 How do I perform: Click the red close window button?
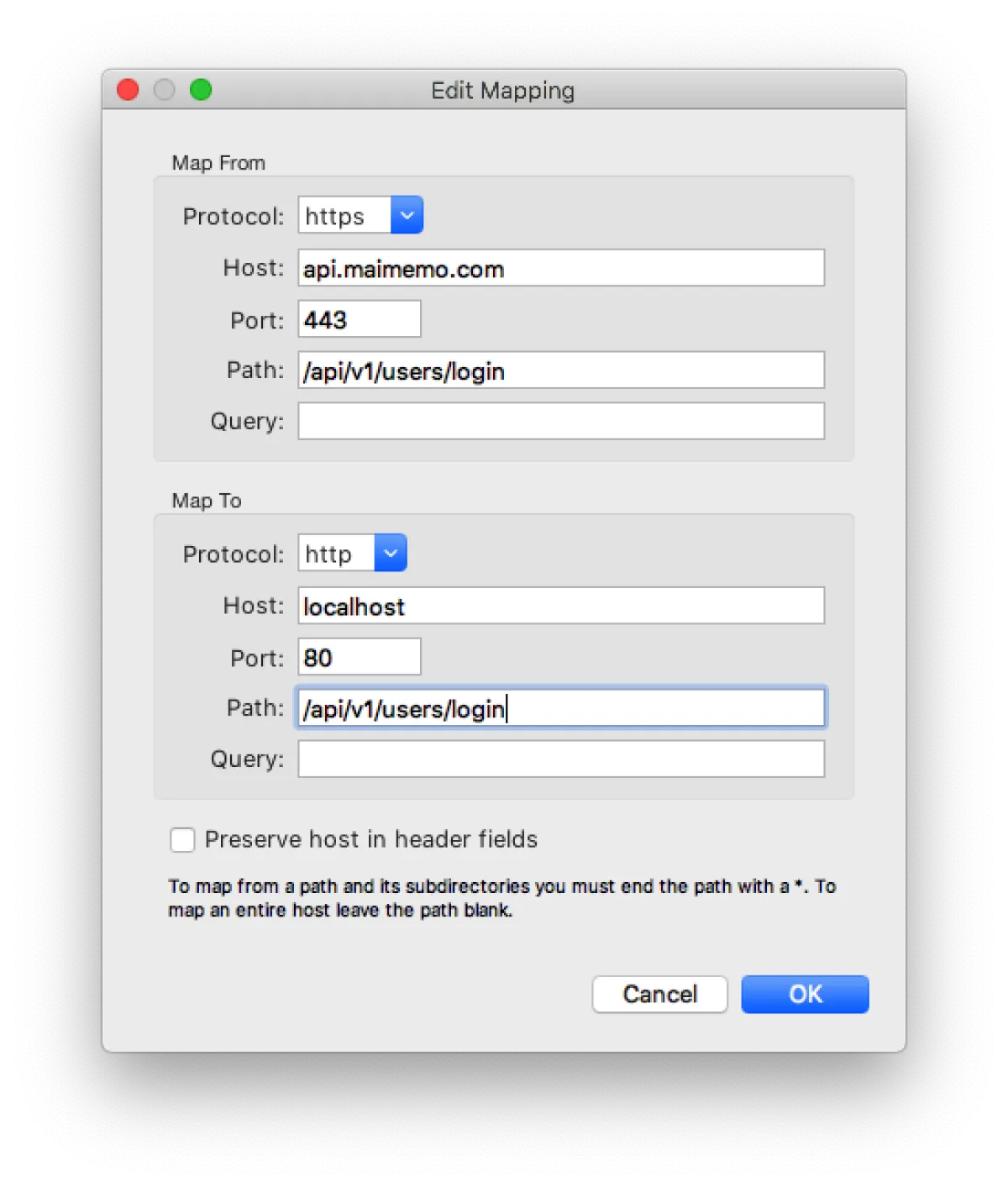[128, 90]
